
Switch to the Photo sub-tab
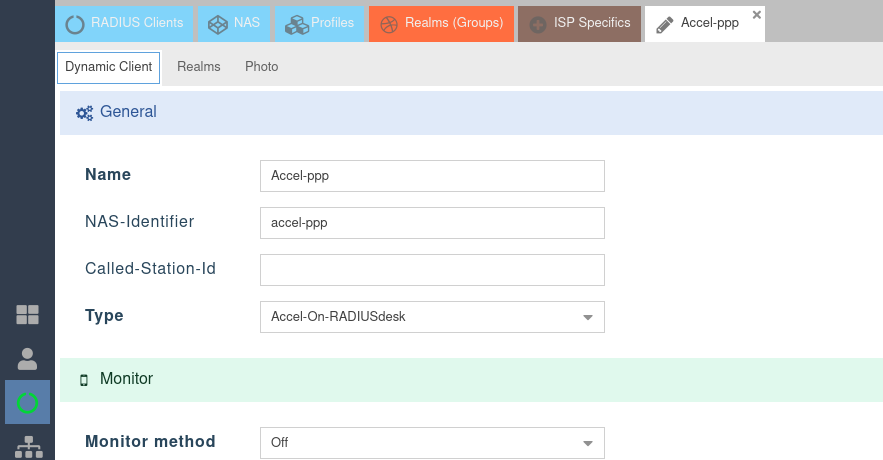point(261,67)
